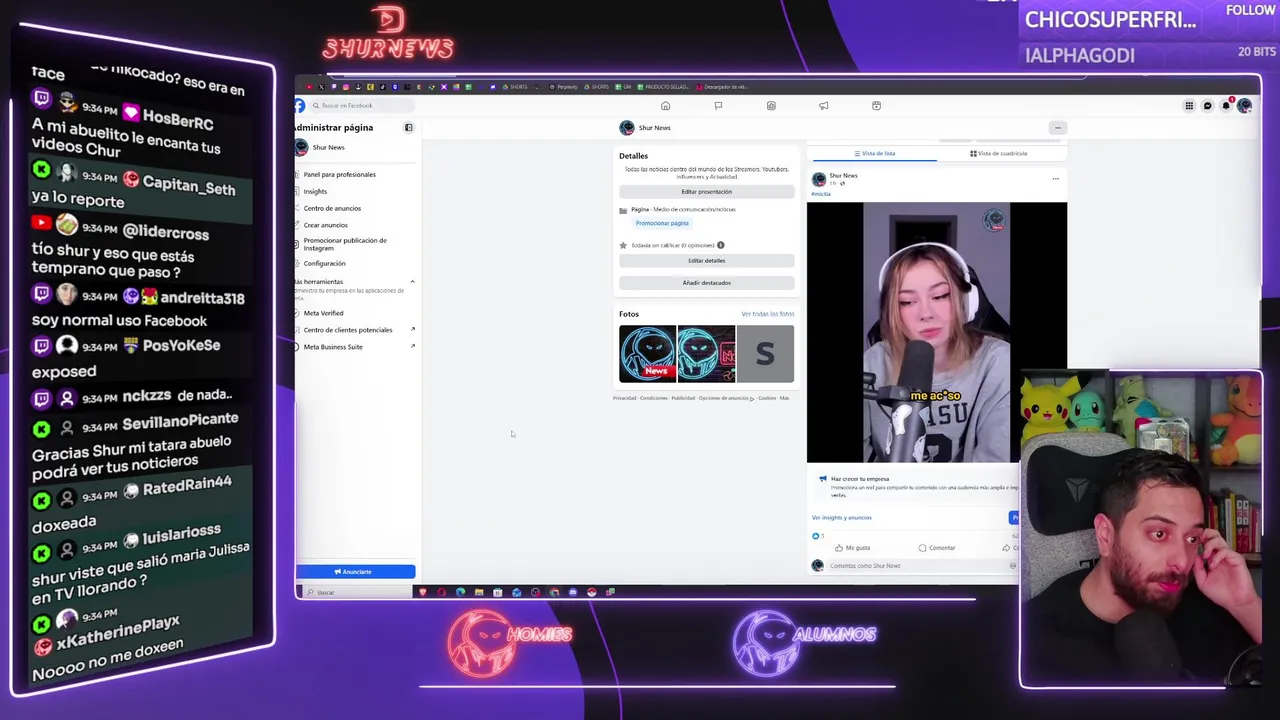Collapse sidebar with the Administrar página panel icon
The image size is (1280, 720).
pos(408,127)
